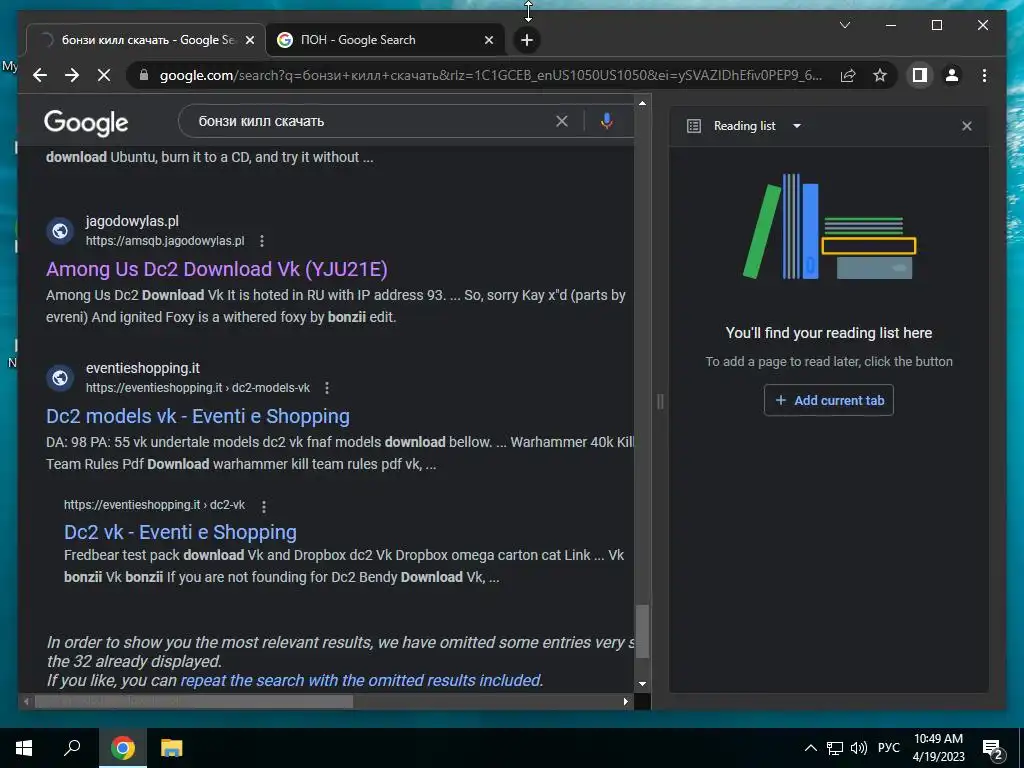Viewport: 1024px width, 768px height.
Task: Stop page loading with the X button
Action: pyautogui.click(x=104, y=76)
